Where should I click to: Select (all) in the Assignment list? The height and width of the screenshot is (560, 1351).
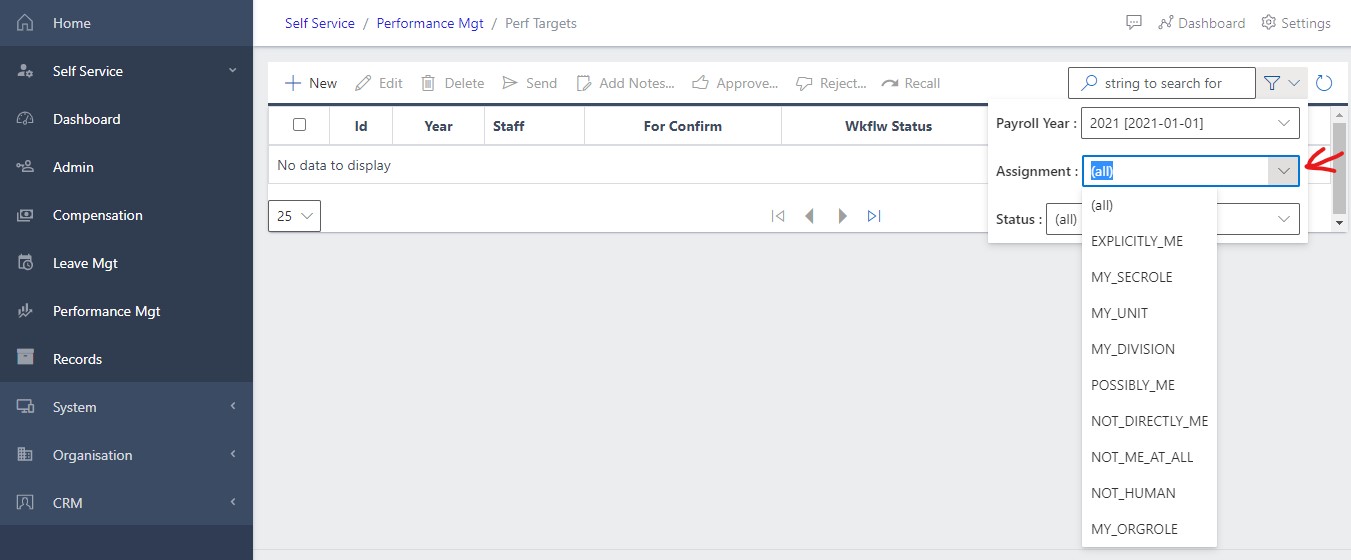[x=1149, y=205]
